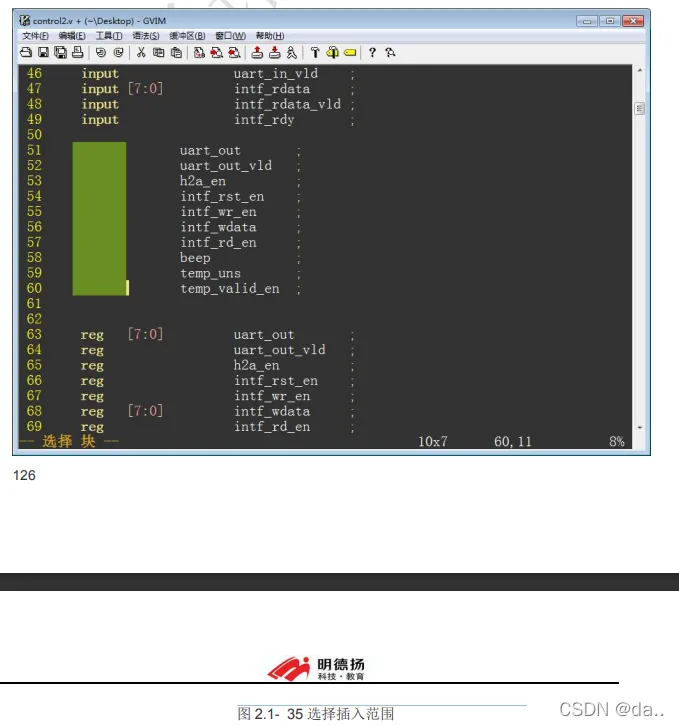Redo the change via toolbar icon
The image size is (679, 726).
tap(118, 52)
